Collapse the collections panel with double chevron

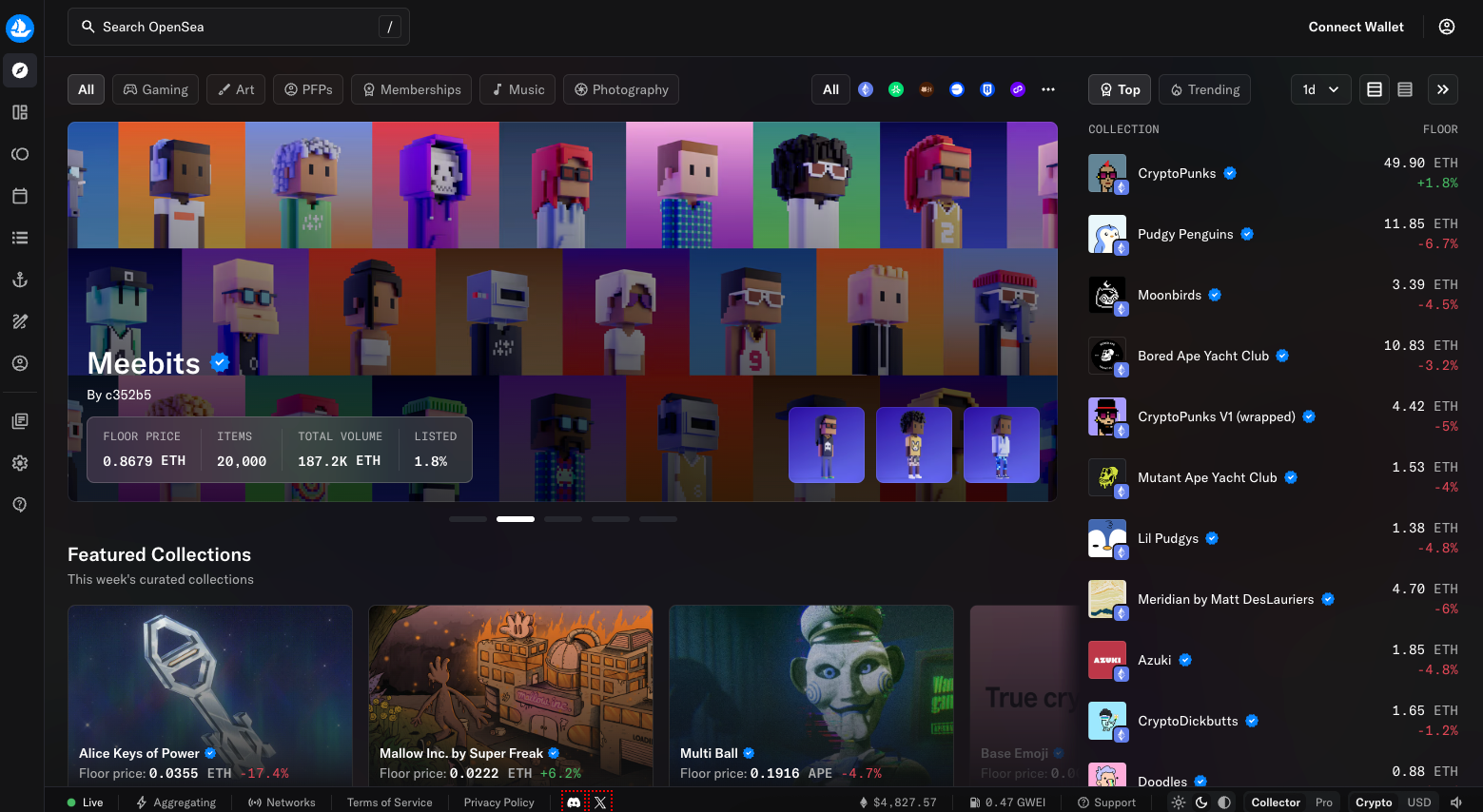coord(1443,89)
